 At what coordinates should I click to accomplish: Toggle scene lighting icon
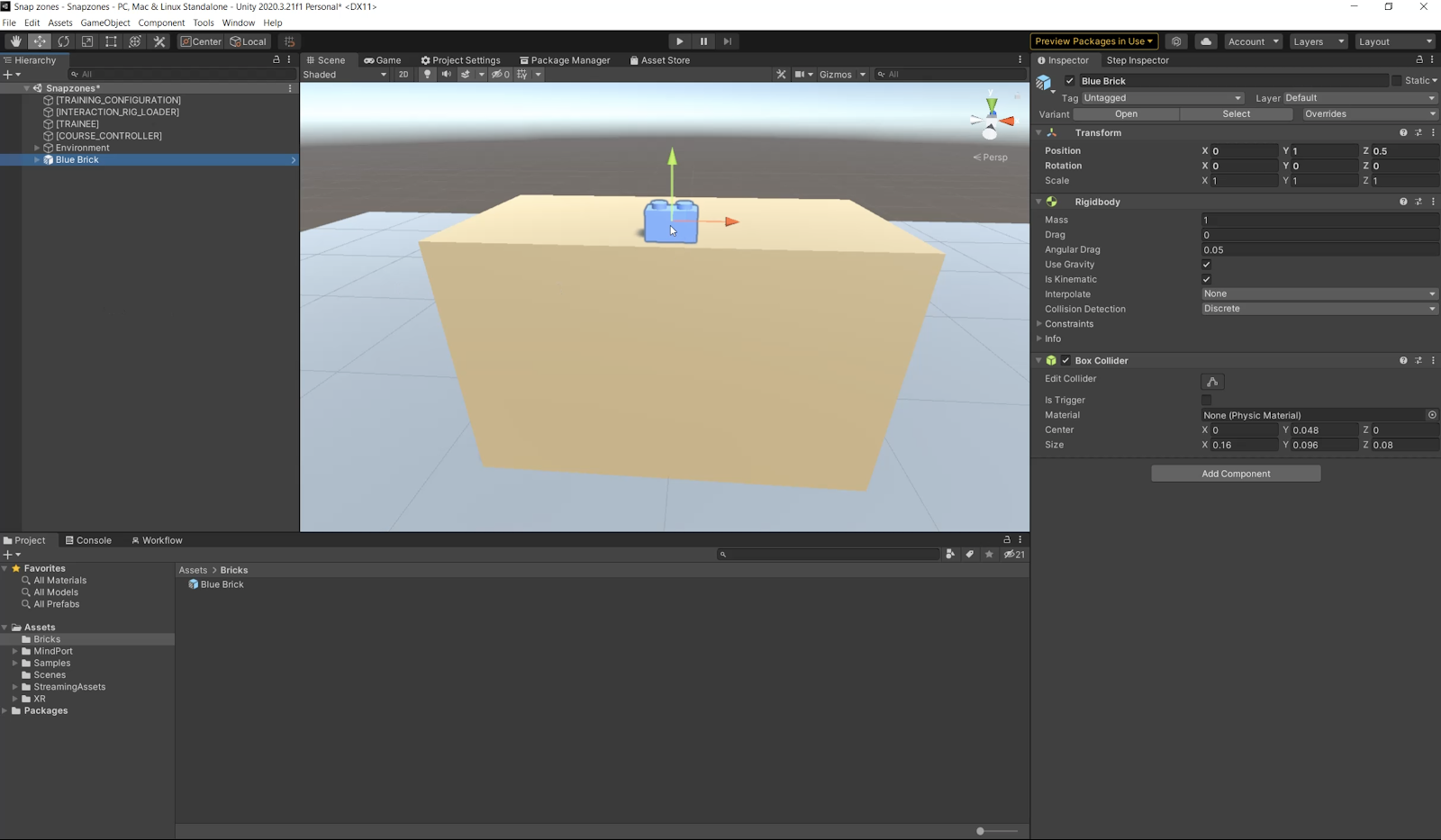click(x=427, y=75)
